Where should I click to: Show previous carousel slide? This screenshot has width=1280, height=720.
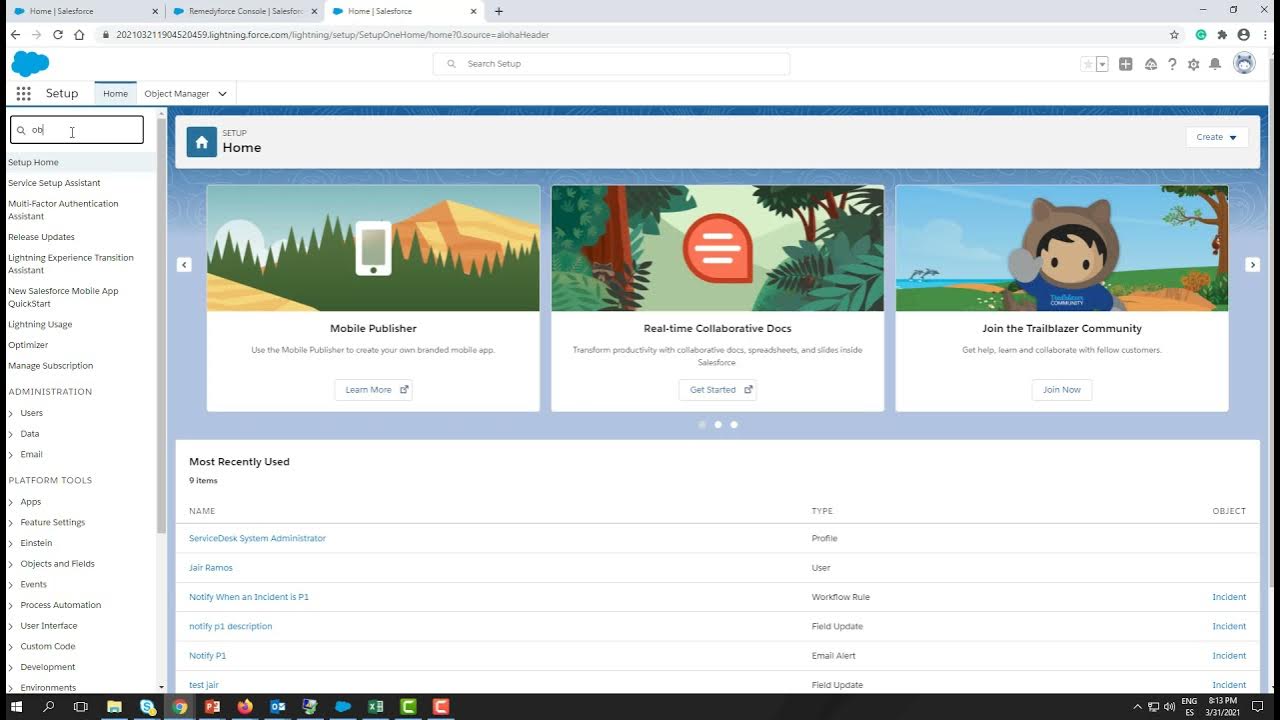pos(184,264)
